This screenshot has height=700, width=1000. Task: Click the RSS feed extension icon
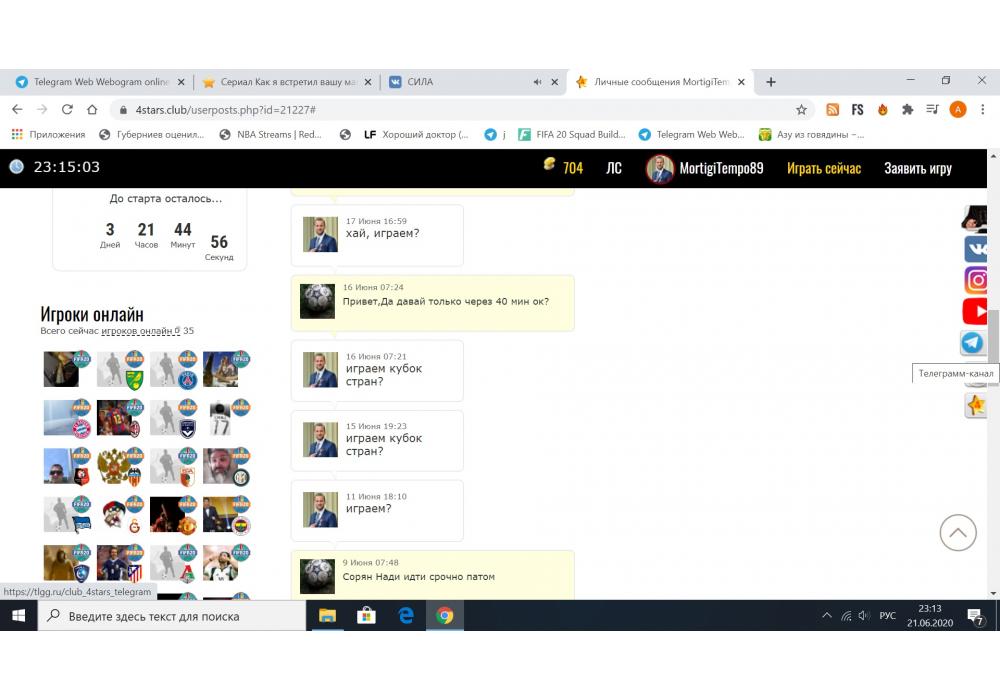pos(832,110)
